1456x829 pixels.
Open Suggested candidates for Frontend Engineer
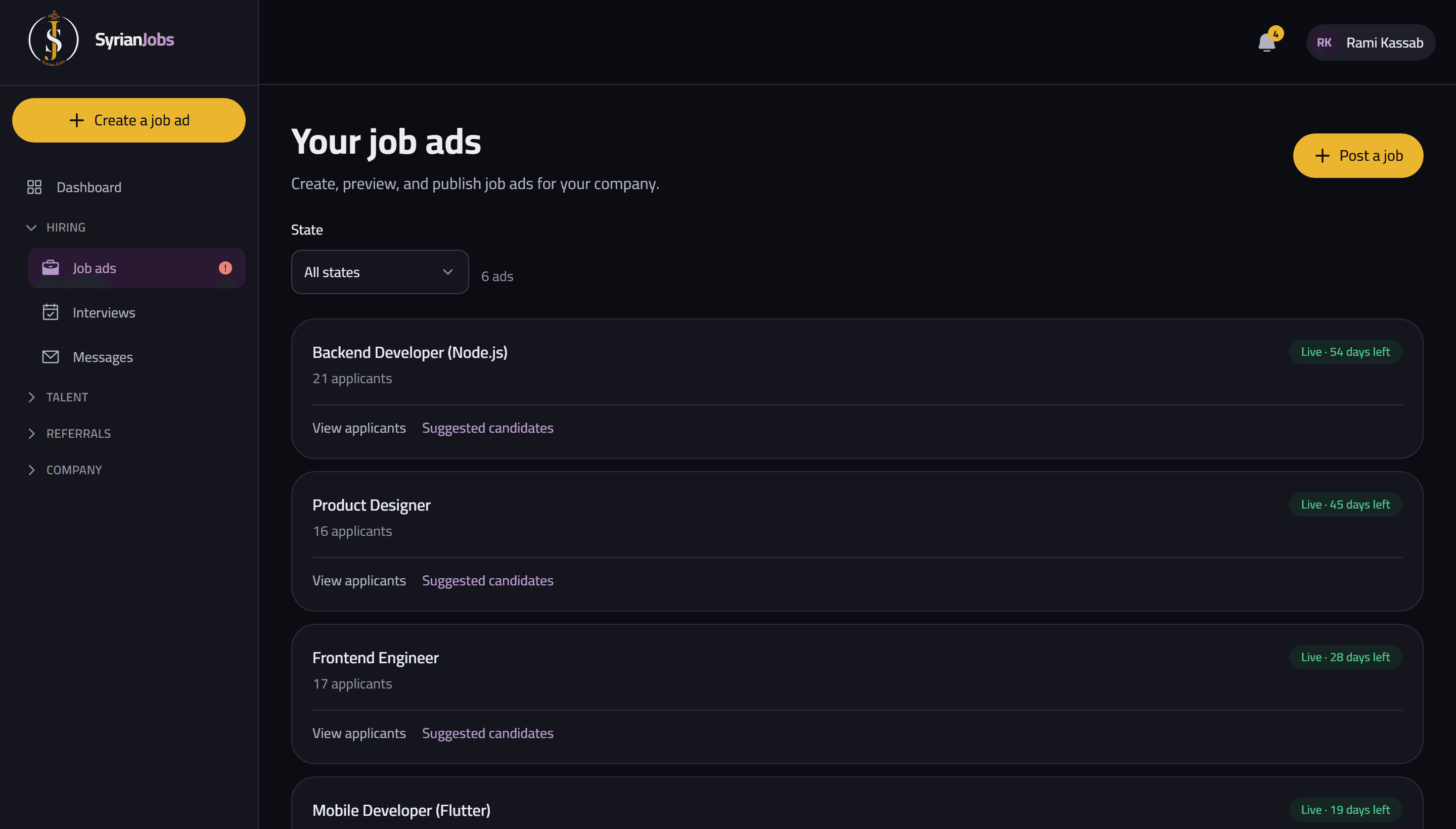pyautogui.click(x=487, y=733)
